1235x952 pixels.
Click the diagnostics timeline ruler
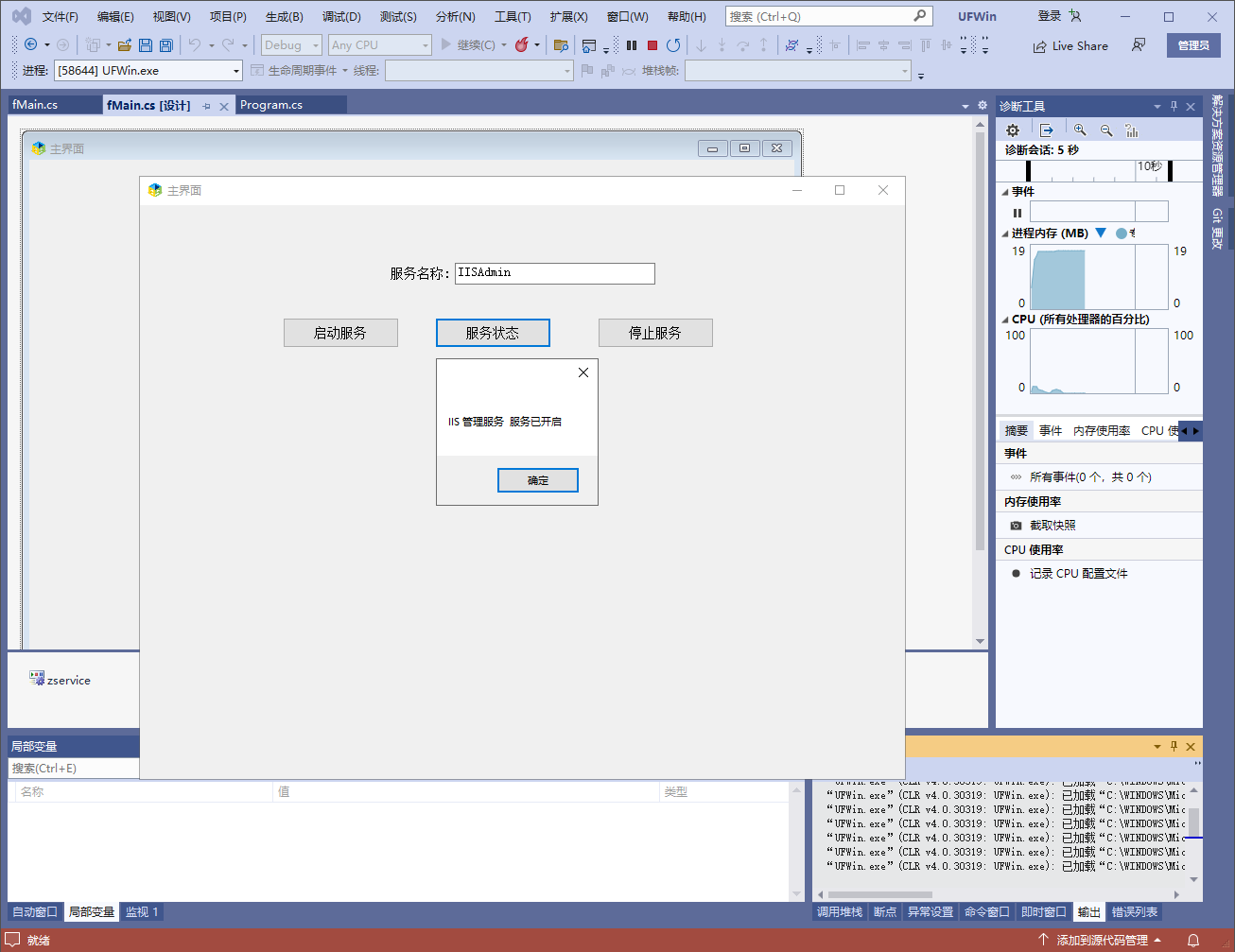(1099, 170)
